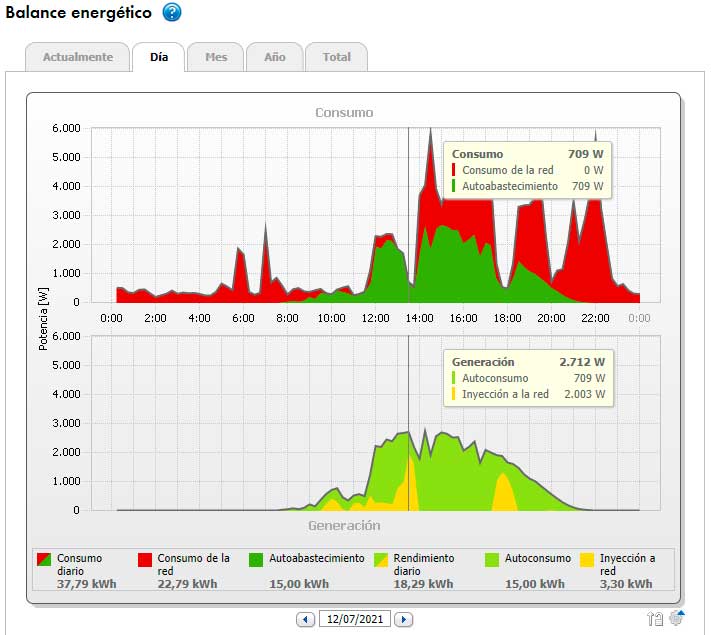
Task: Click the Generación 2.712 W tooltip header
Action: pyautogui.click(x=528, y=362)
